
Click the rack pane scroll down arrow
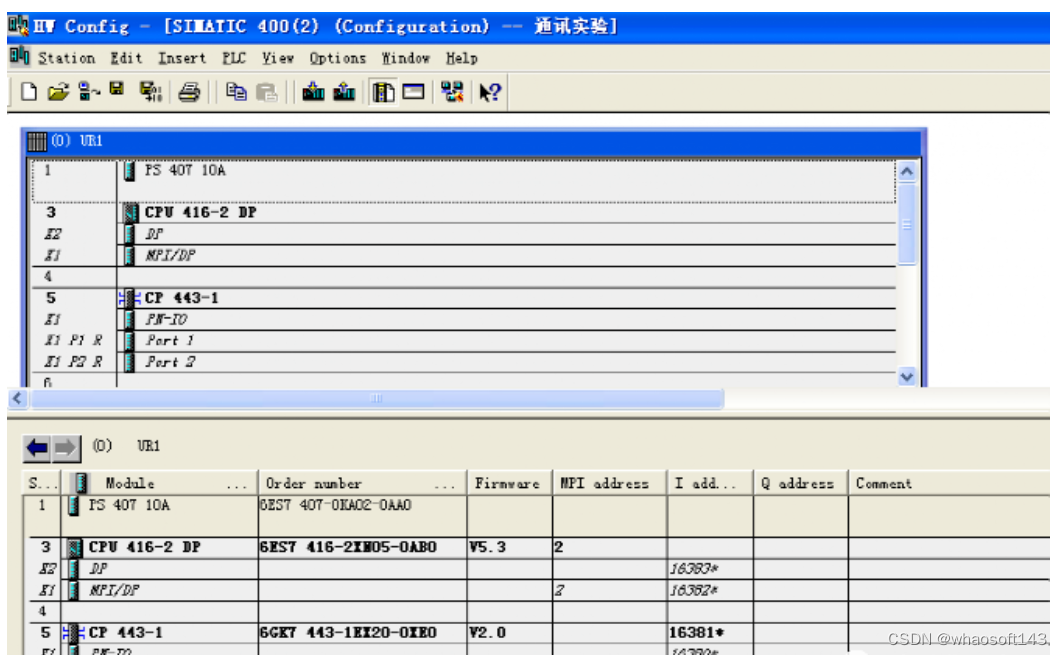(x=907, y=377)
